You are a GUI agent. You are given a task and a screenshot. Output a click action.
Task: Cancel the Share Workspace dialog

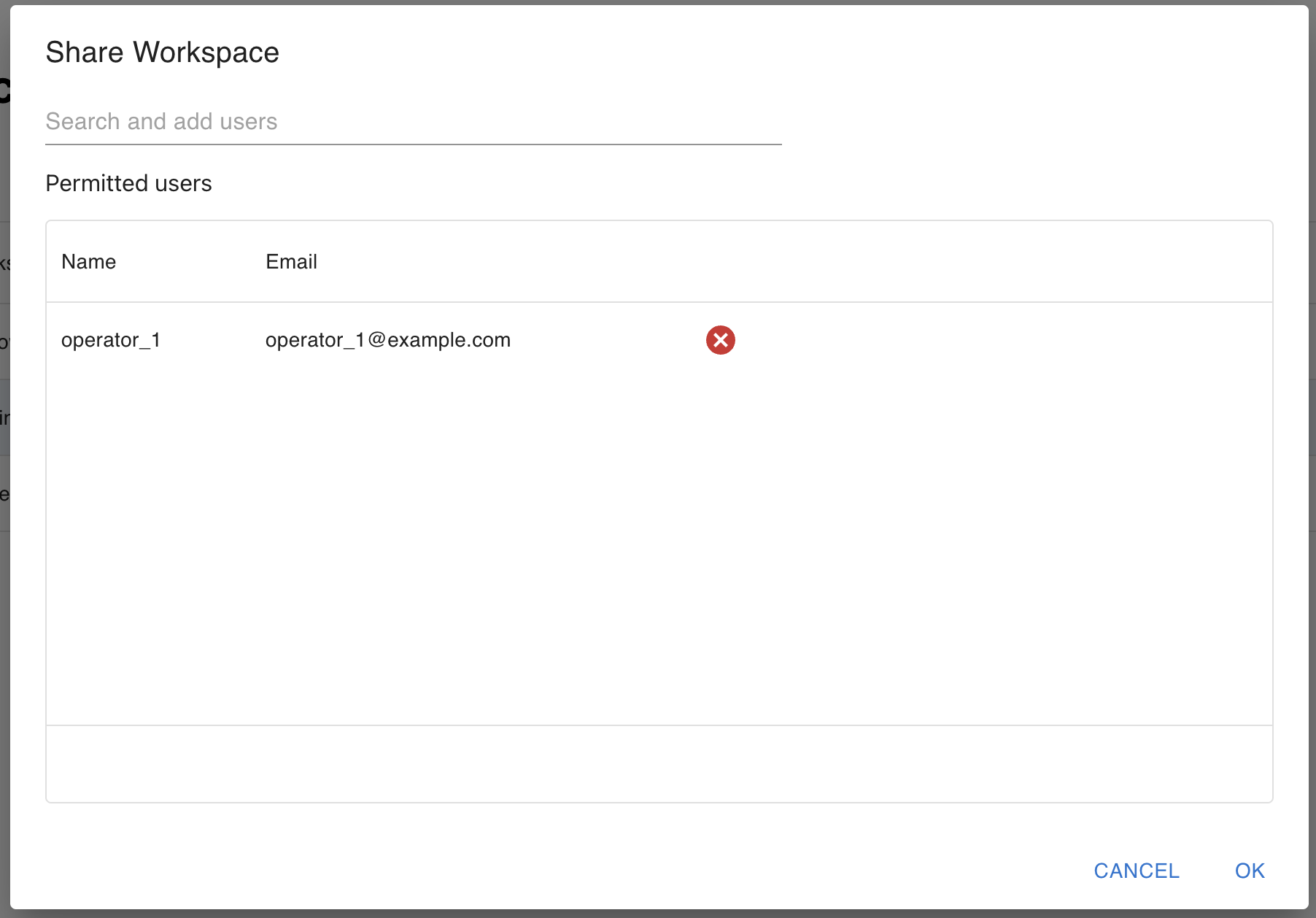pos(1136,871)
